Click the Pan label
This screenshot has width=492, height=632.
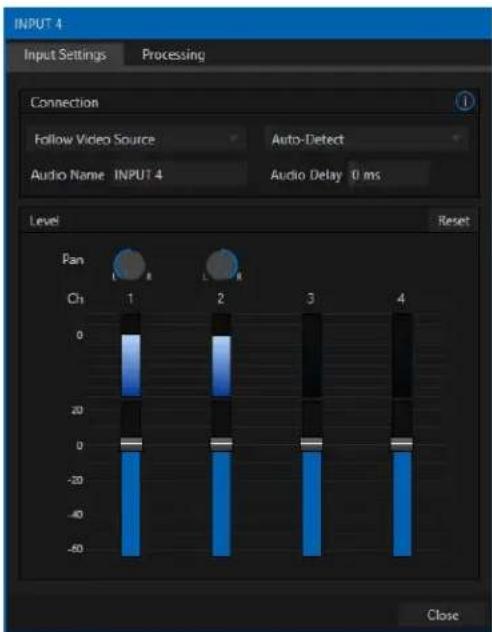click(73, 260)
